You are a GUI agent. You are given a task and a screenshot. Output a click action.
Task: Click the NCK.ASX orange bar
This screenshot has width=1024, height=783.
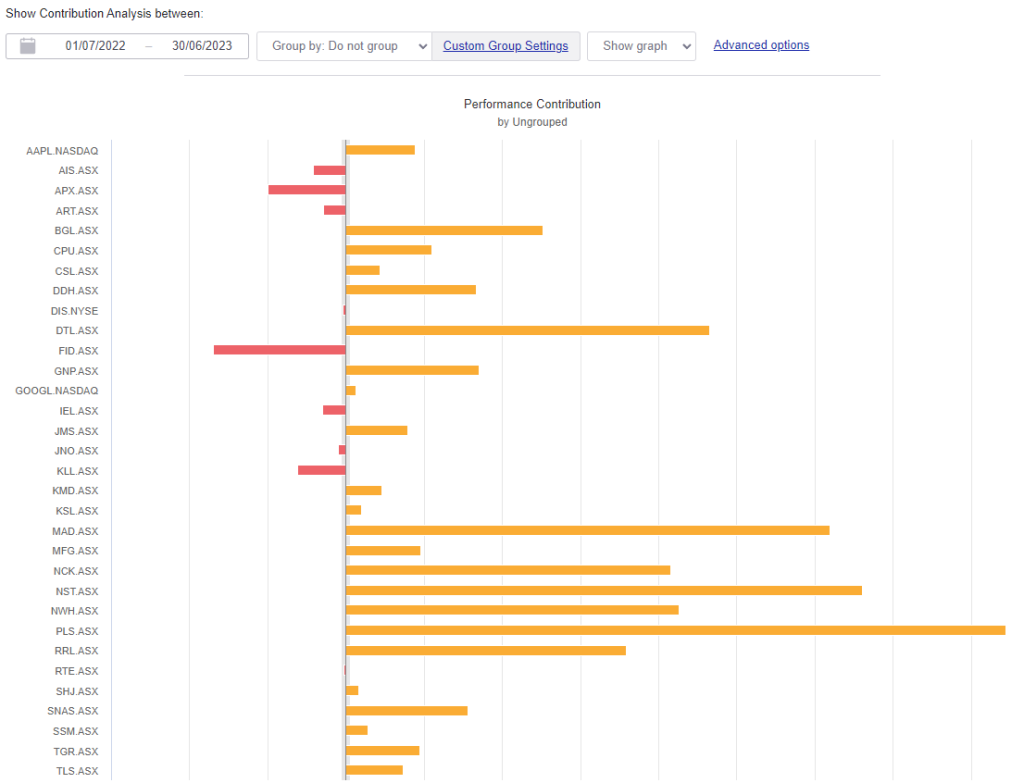[x=508, y=570]
